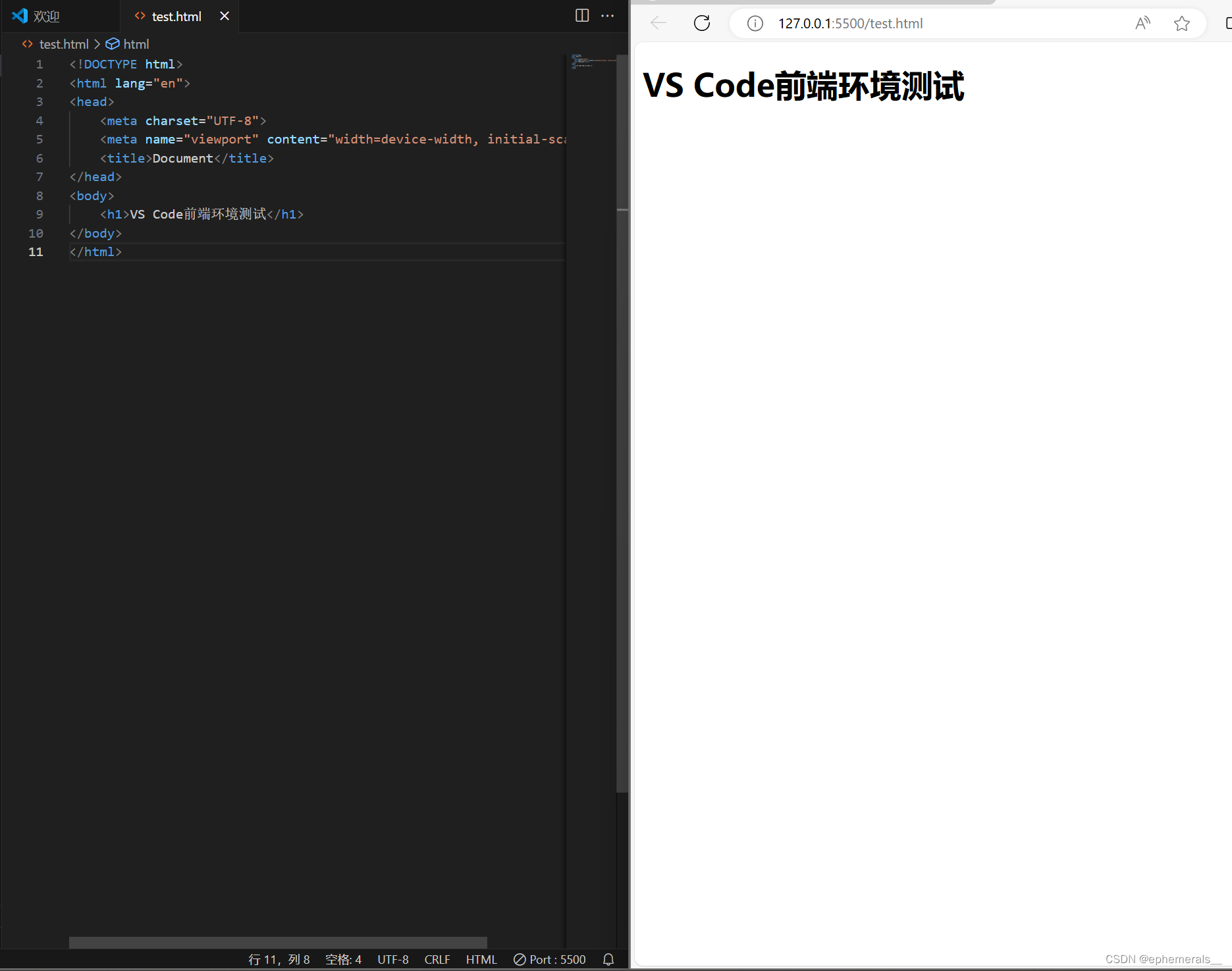
Task: Change indentation via 空格: 4
Action: 343,960
